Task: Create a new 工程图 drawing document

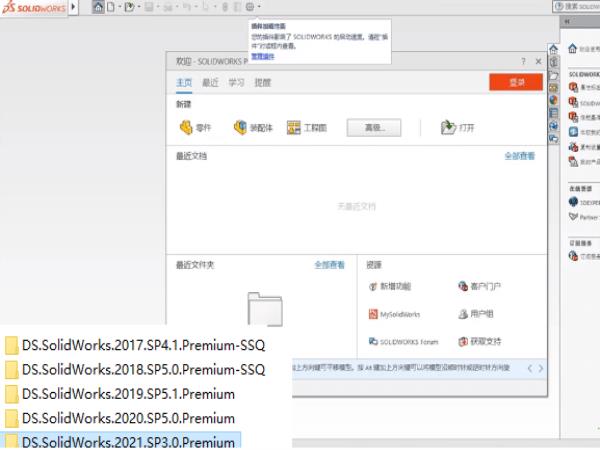Action: 307,127
